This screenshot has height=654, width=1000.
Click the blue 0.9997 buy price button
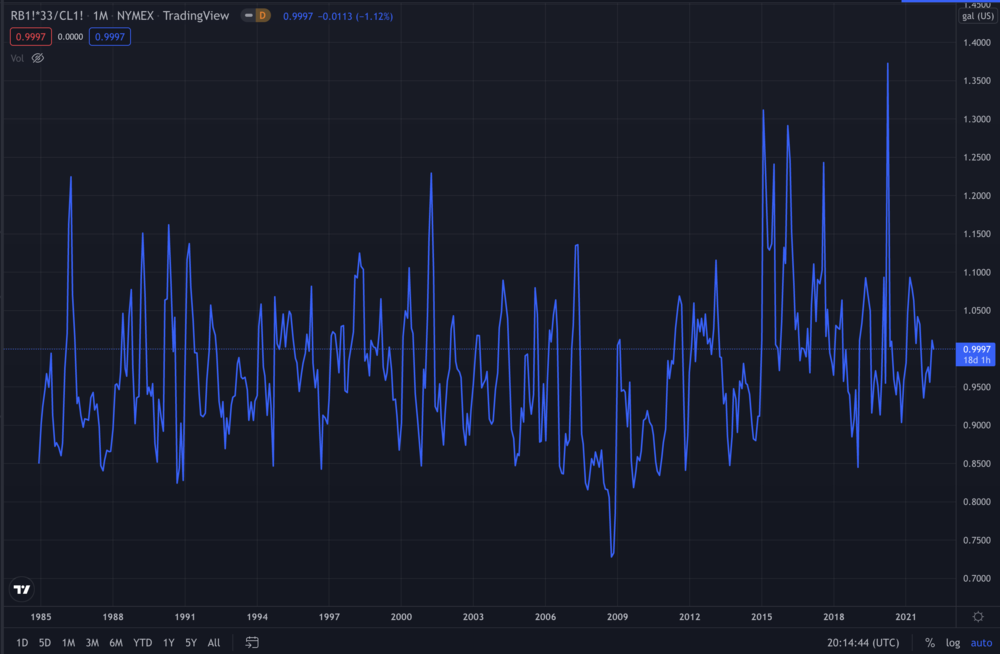pyautogui.click(x=110, y=36)
